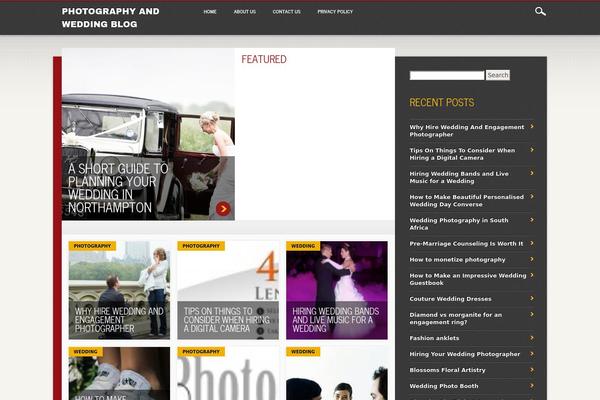The width and height of the screenshot is (600, 400).
Task: Open Hiring Your Wedding Photographer link
Action: pyautogui.click(x=465, y=354)
